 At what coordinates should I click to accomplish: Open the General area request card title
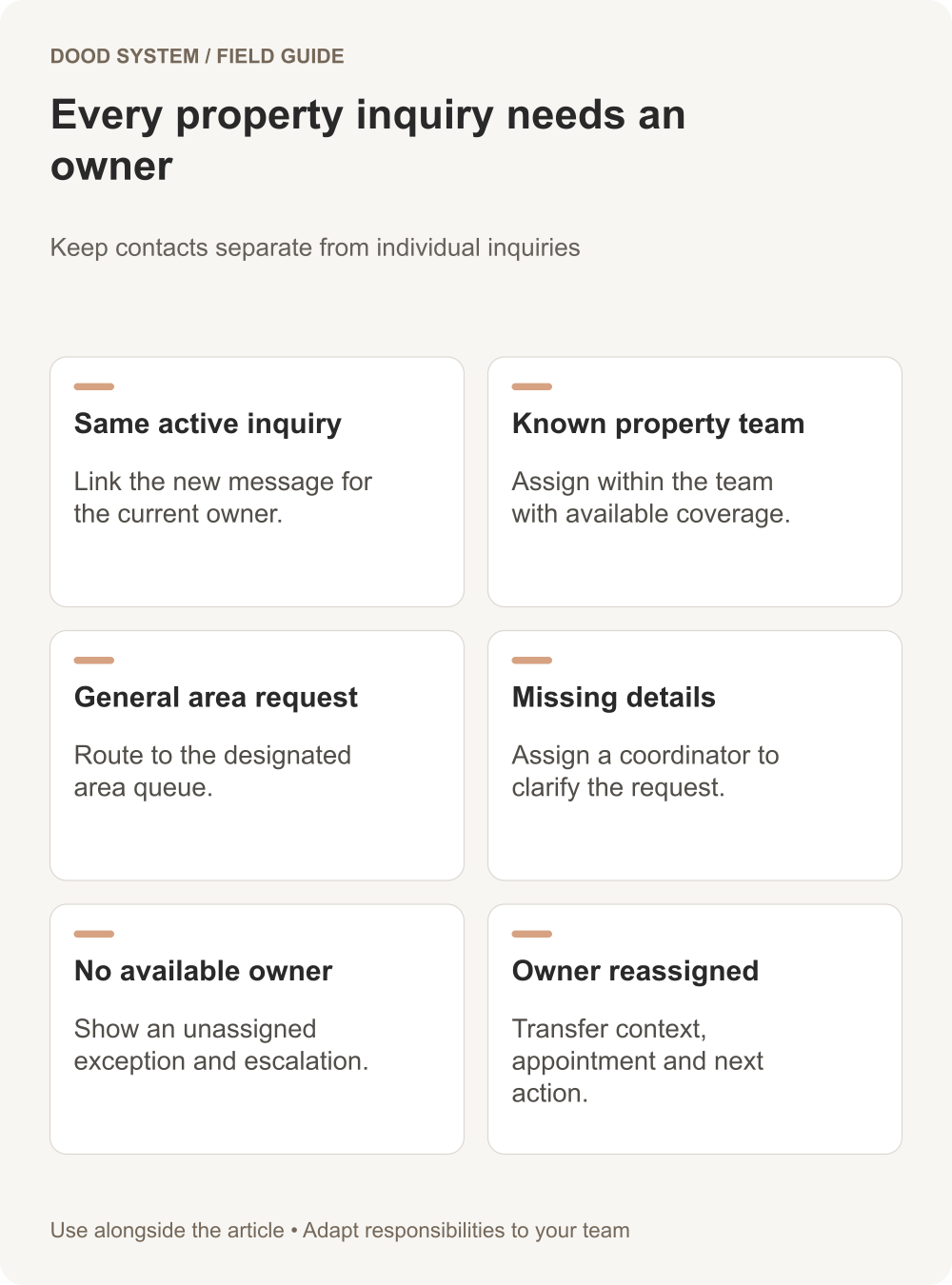pos(216,698)
